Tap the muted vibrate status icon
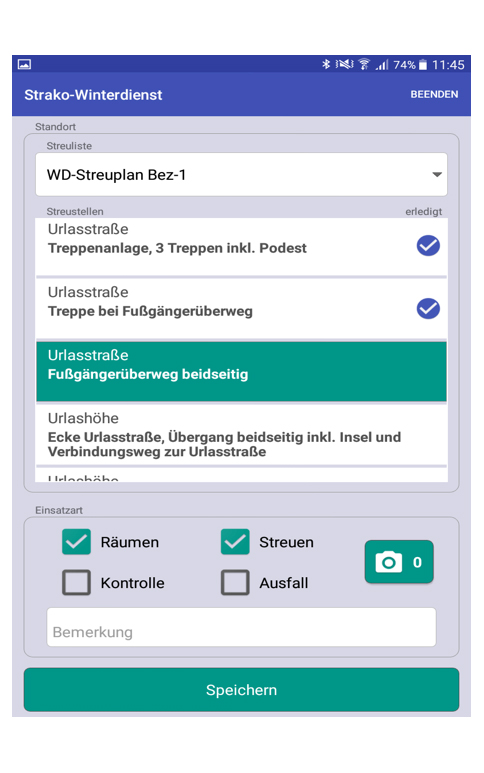 point(345,65)
